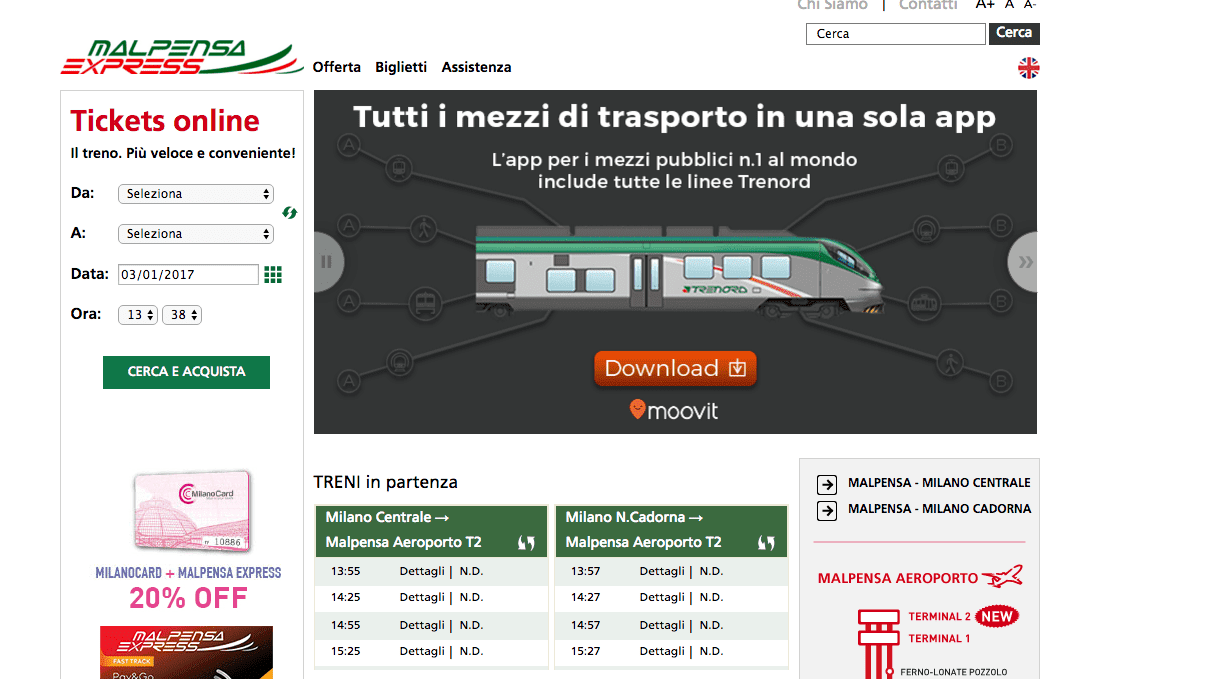Click the CERCA E ACQUISTA button
The width and height of the screenshot is (1222, 679).
186,372
